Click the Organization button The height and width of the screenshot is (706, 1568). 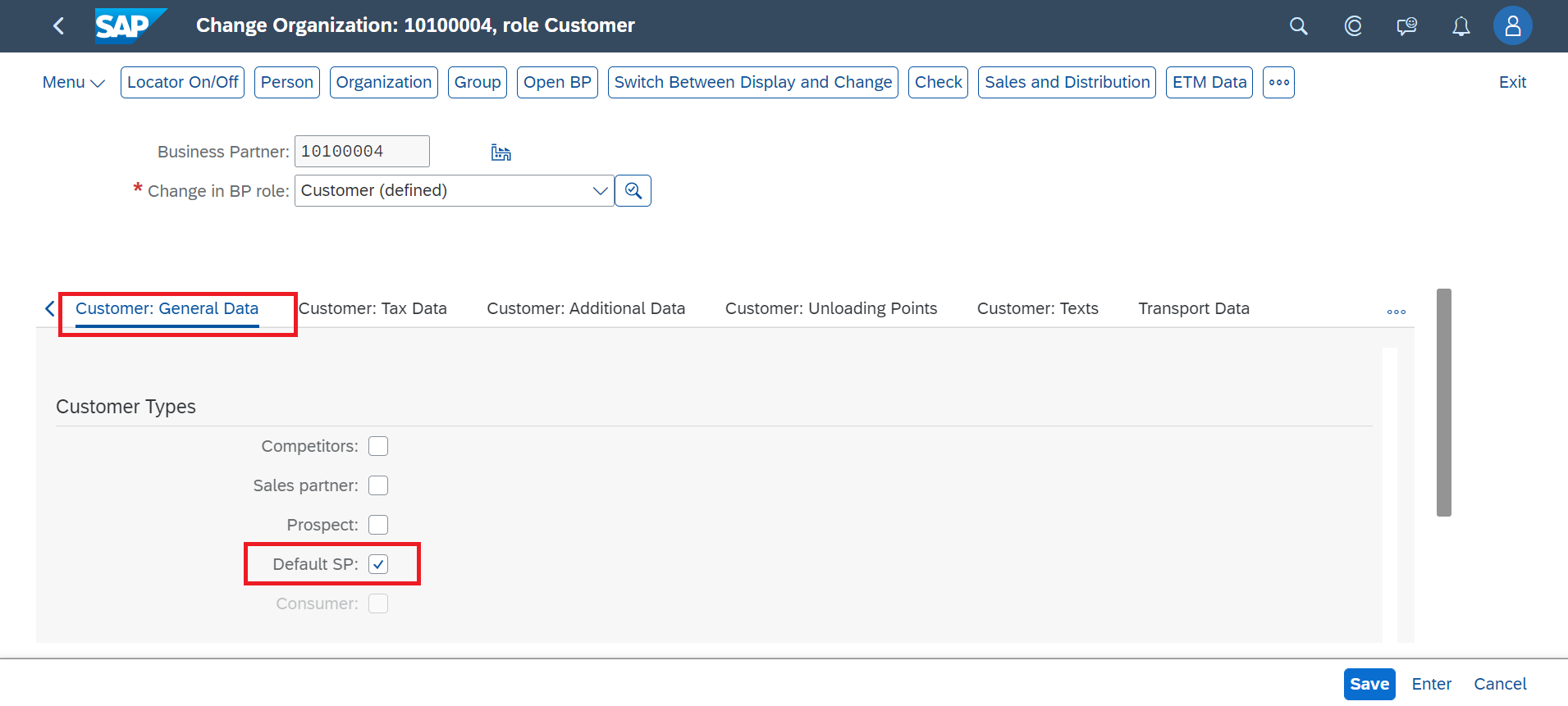click(x=384, y=82)
